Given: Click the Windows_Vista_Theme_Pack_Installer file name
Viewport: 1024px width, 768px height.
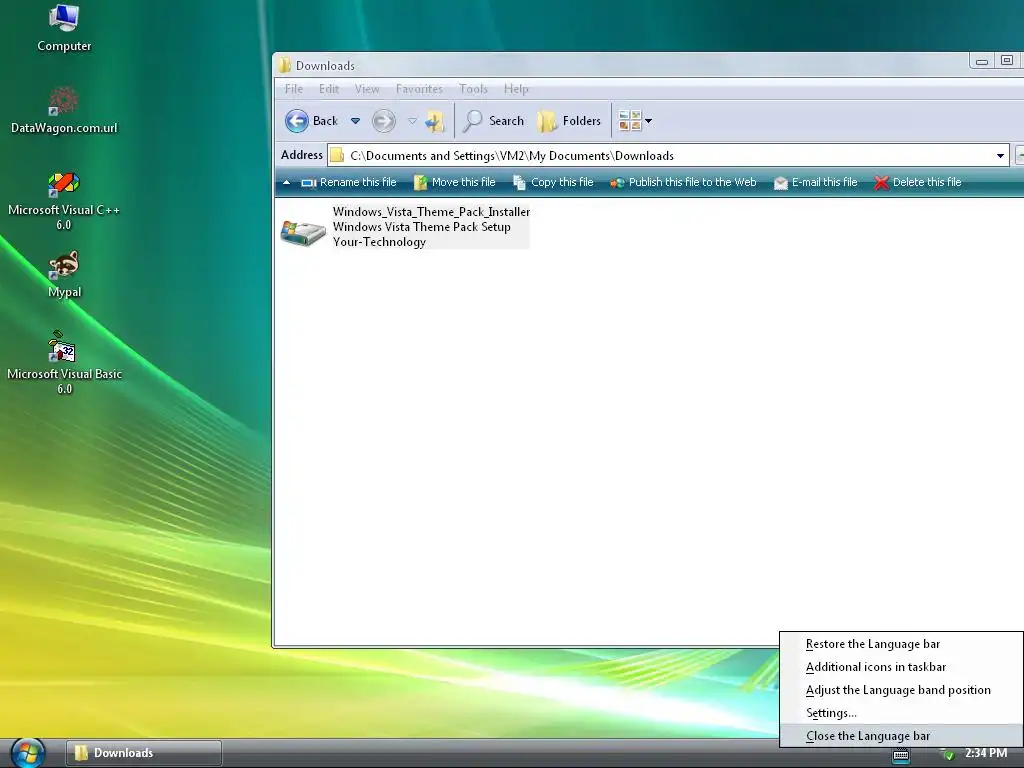Looking at the screenshot, I should 431,212.
